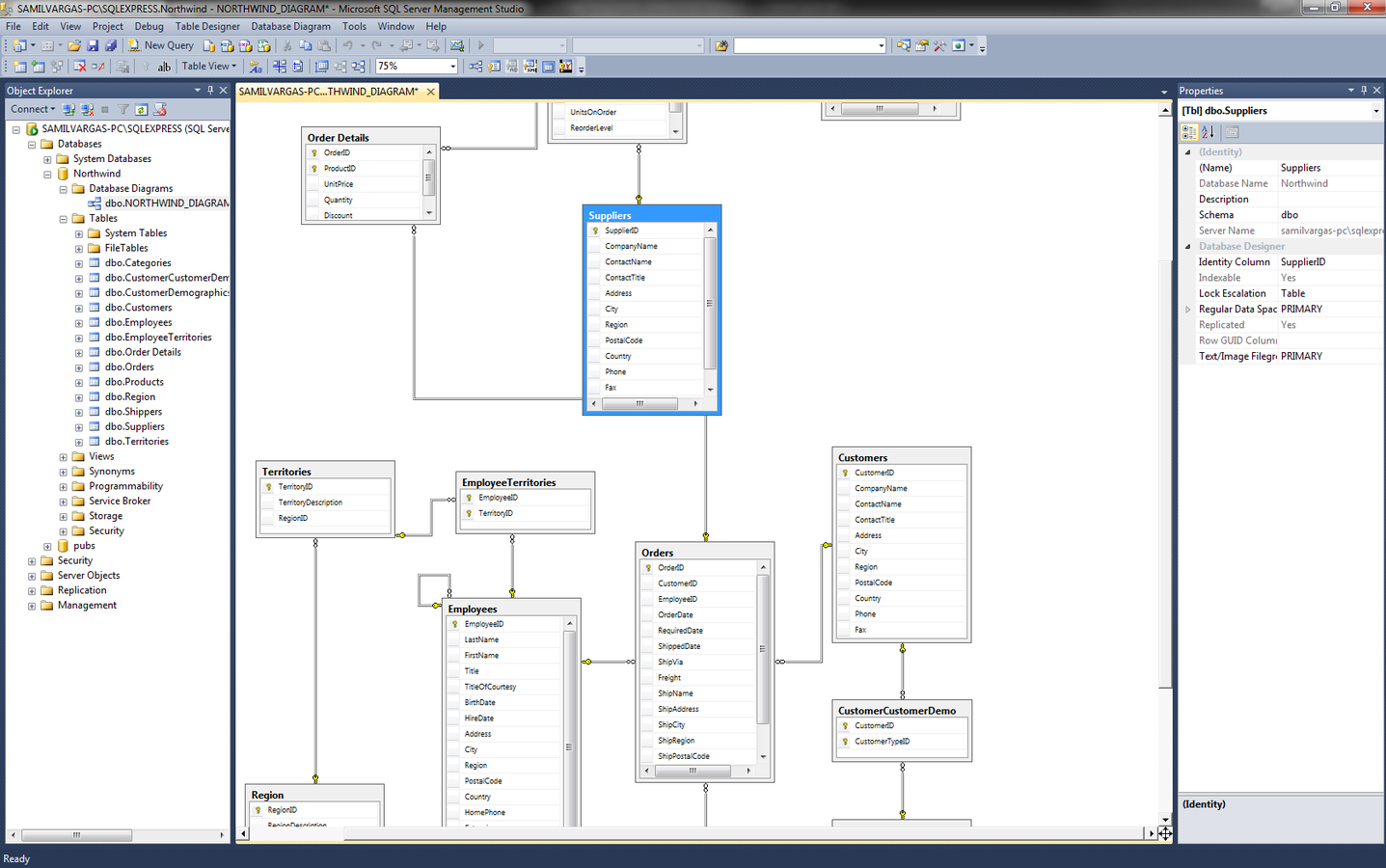Click the Arrange Tables icon
Image resolution: width=1386 pixels, height=868 pixels.
[358, 67]
